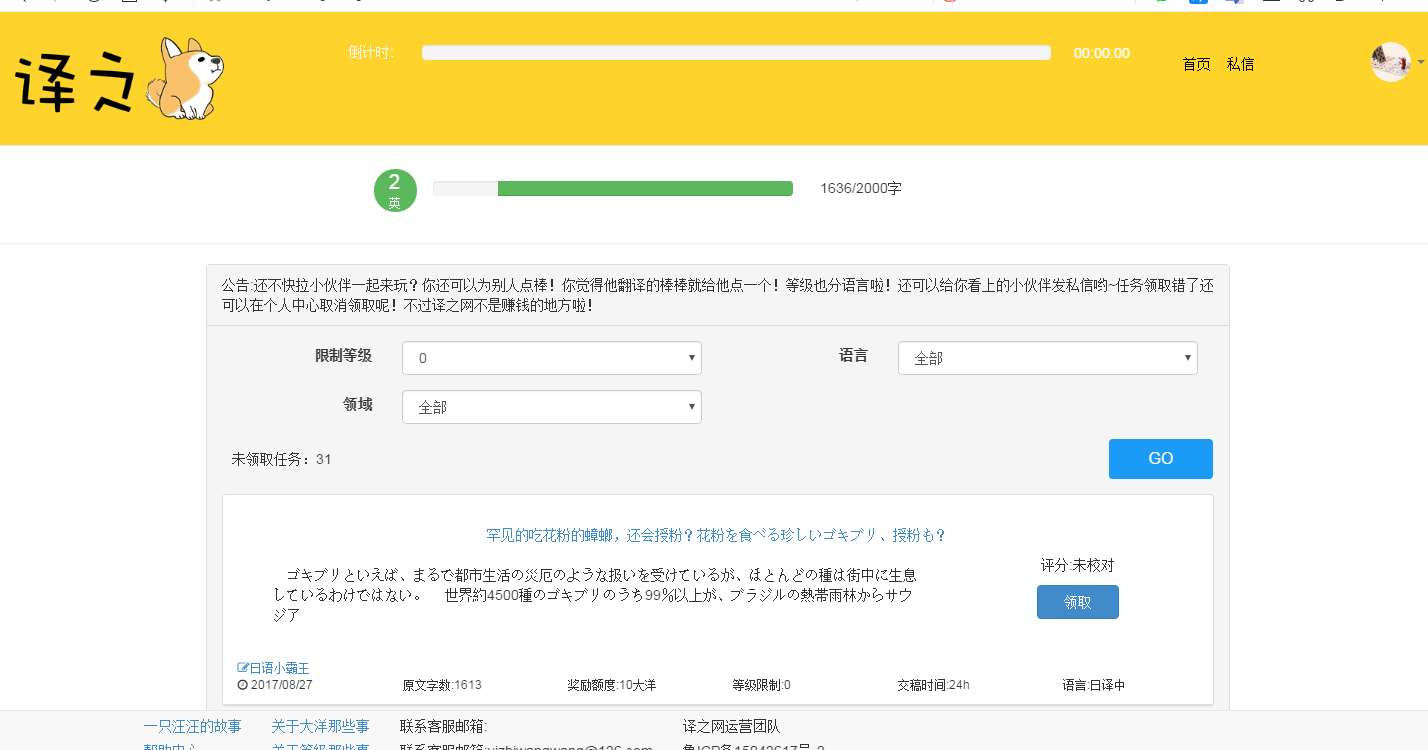Click the edit icon beside 日语小霸王
The width and height of the screenshot is (1428, 750).
tap(243, 668)
